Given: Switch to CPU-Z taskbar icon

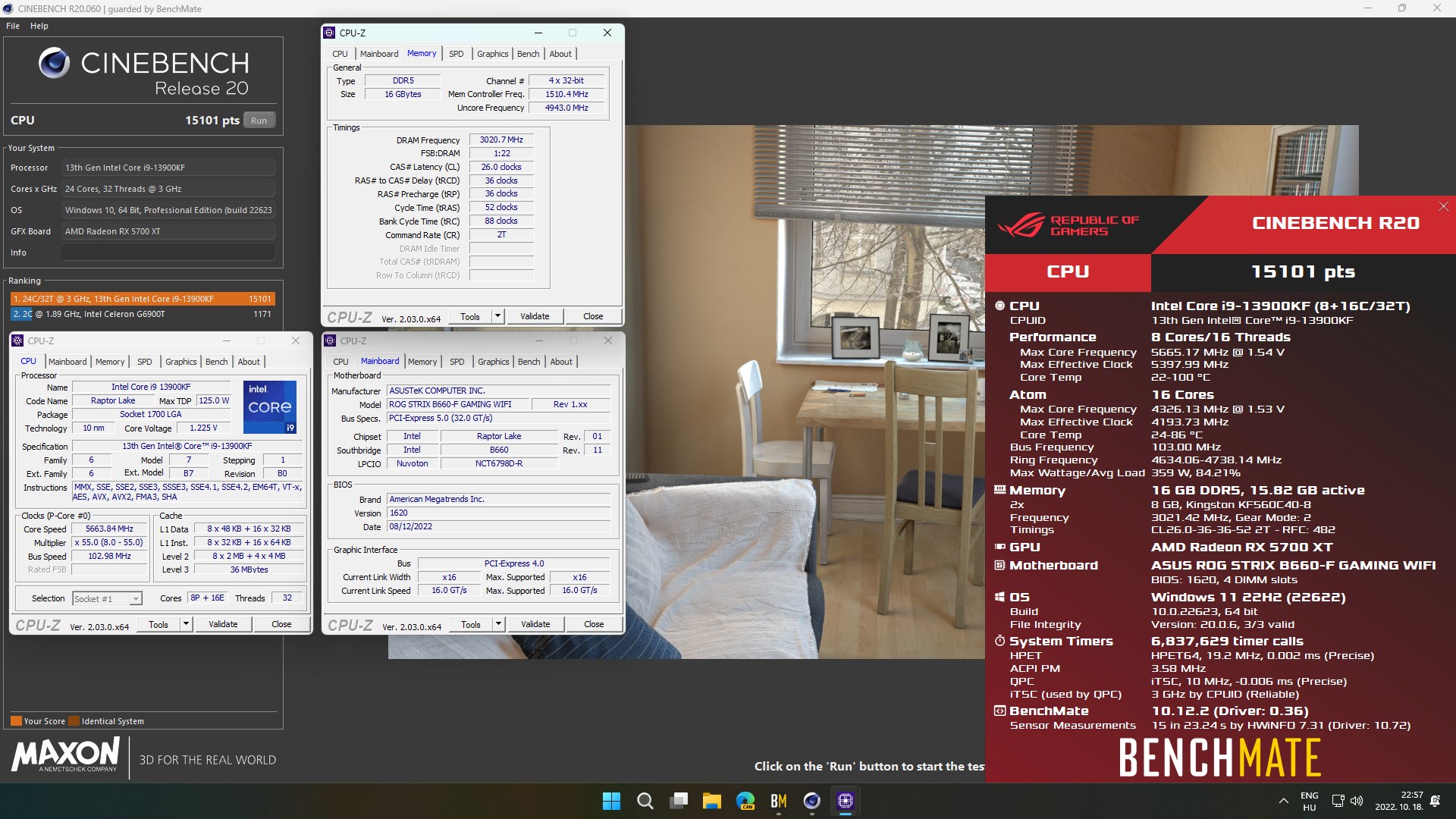Looking at the screenshot, I should tap(846, 801).
